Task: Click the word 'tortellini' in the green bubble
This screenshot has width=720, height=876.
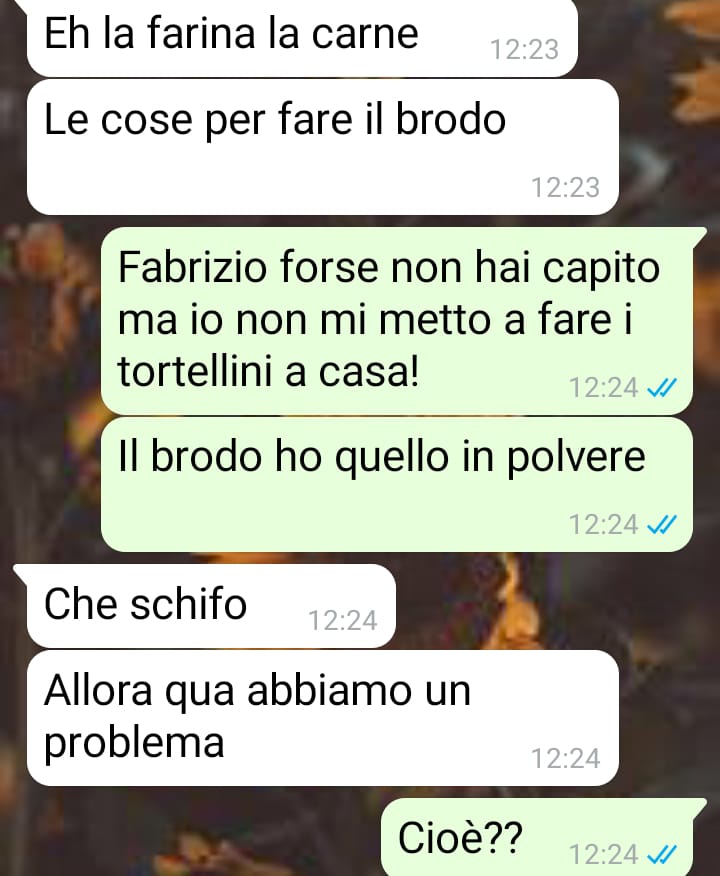Action: pyautogui.click(x=195, y=371)
